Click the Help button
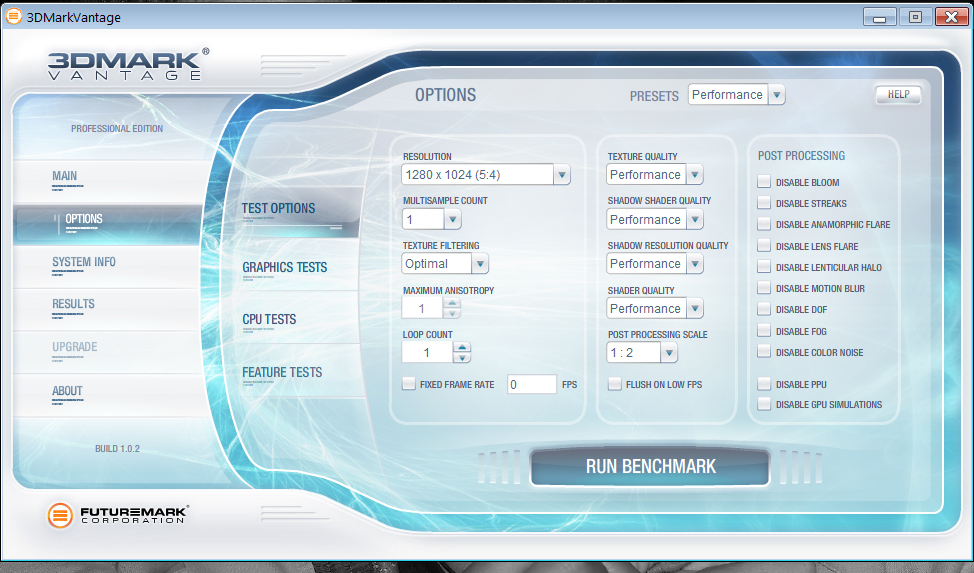The image size is (974, 573). [898, 94]
